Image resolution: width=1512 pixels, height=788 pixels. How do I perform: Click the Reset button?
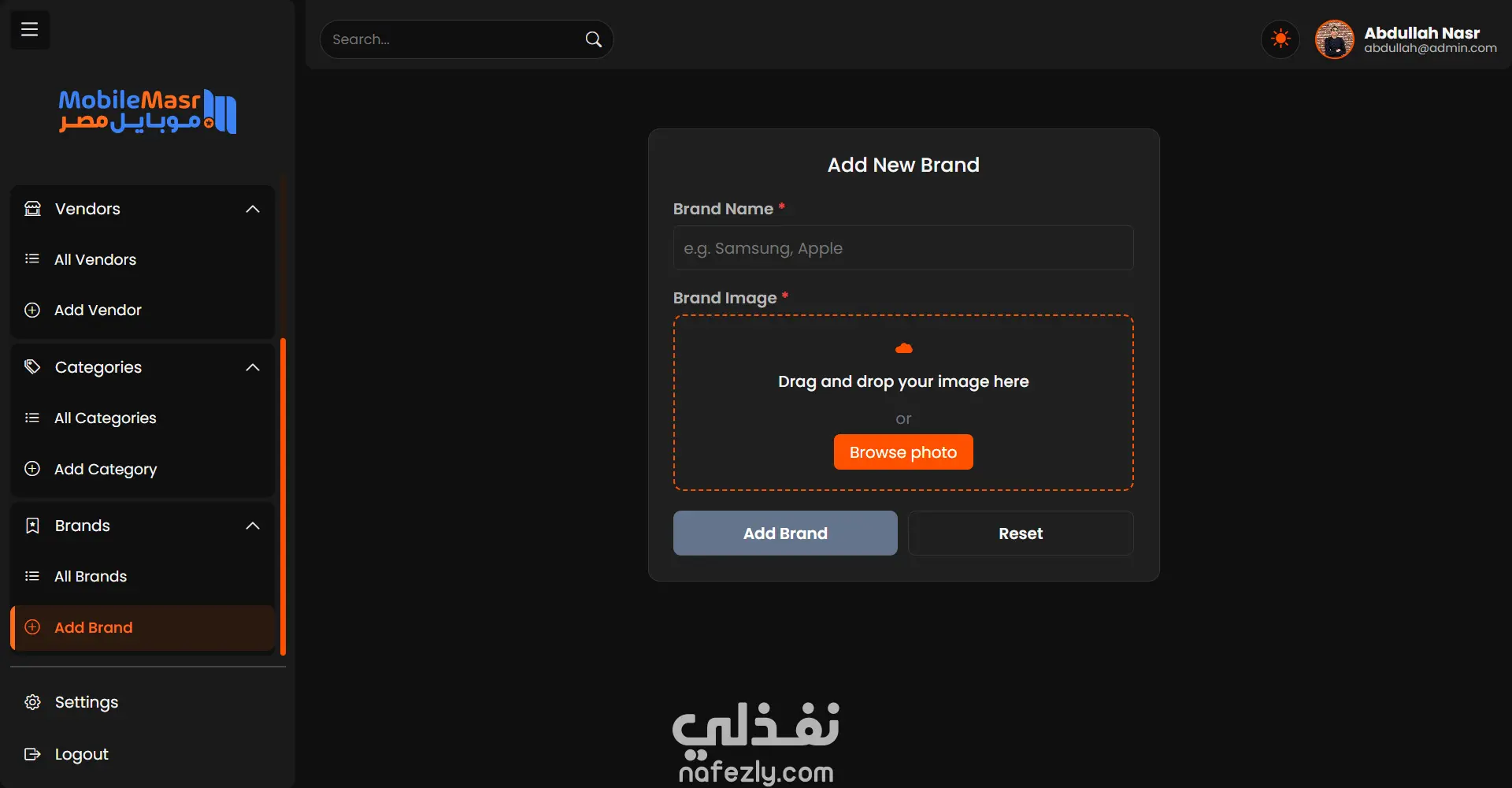coord(1021,533)
